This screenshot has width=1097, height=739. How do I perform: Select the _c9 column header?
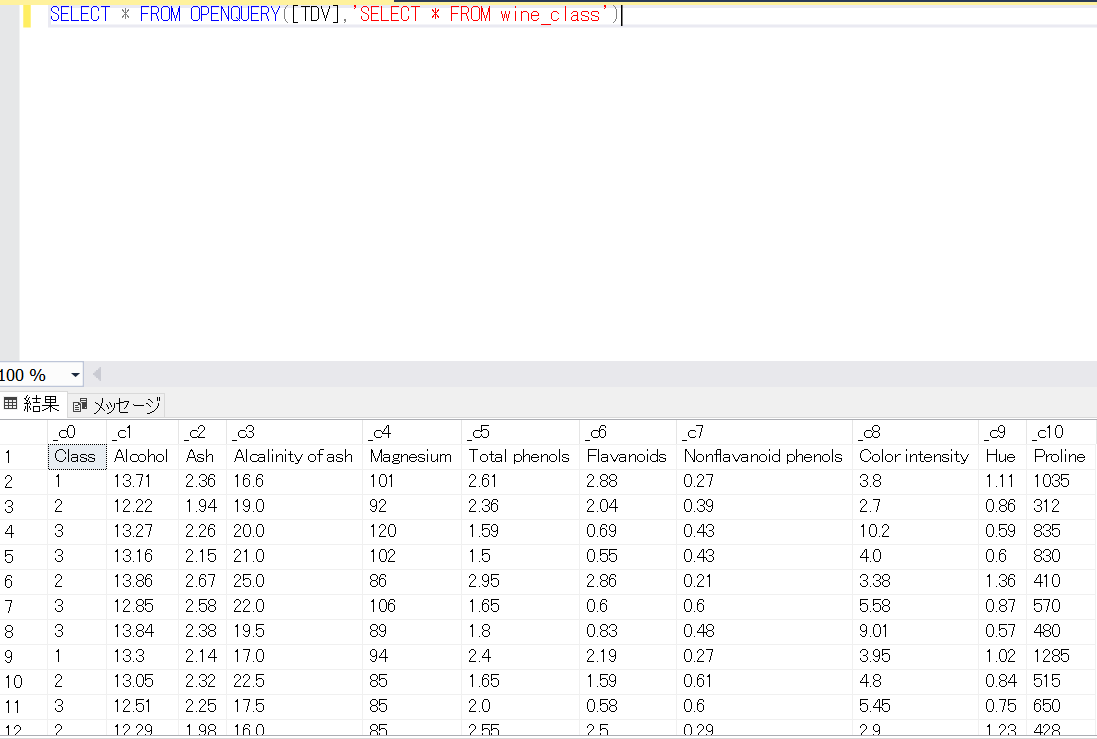tap(1003, 432)
